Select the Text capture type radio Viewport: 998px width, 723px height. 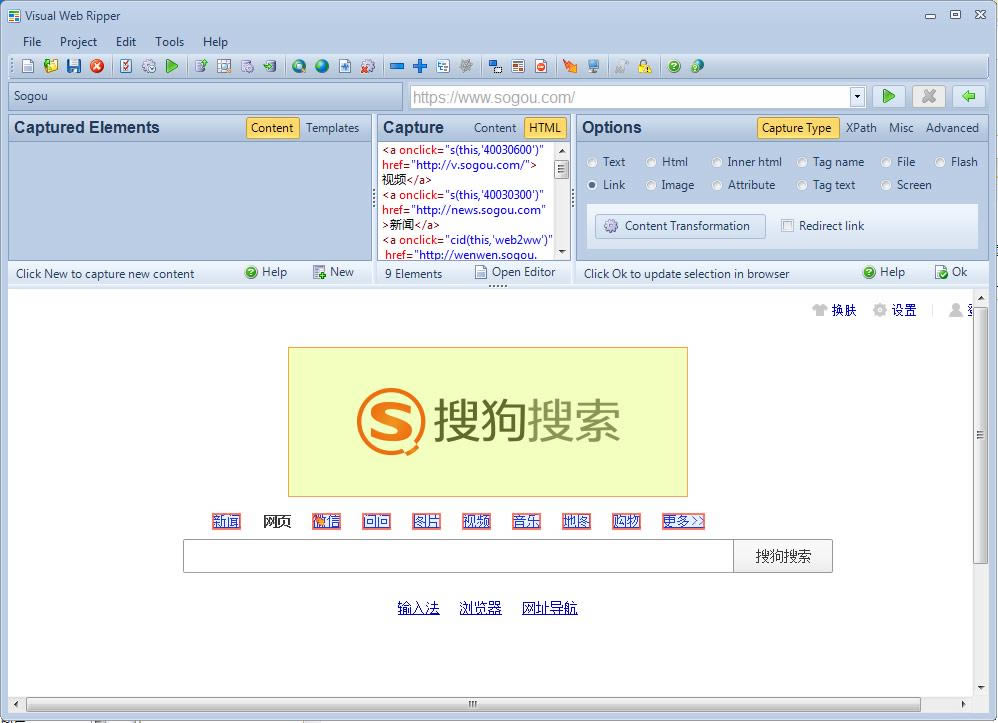pyautogui.click(x=592, y=162)
